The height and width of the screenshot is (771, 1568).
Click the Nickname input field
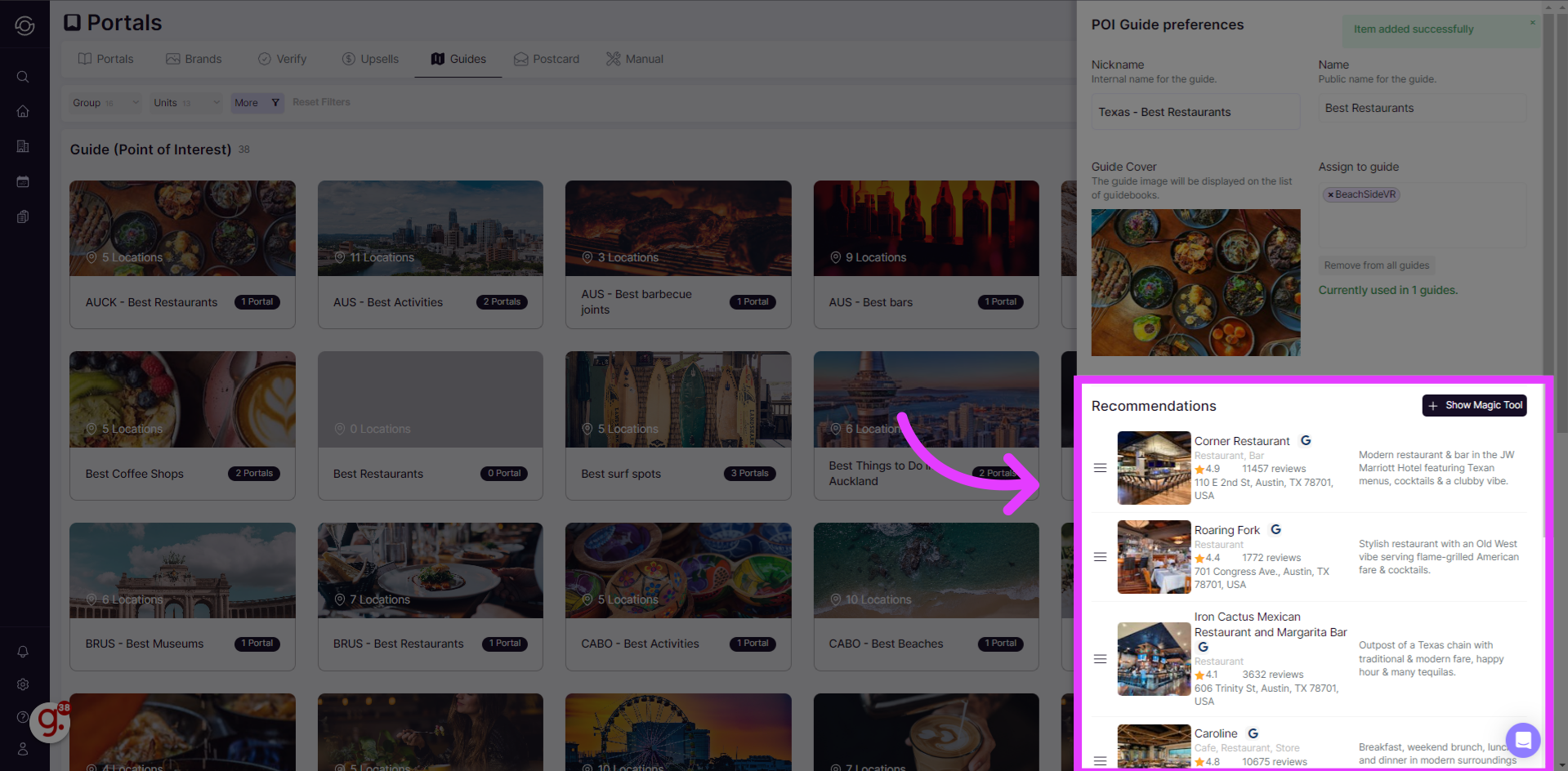coord(1195,112)
